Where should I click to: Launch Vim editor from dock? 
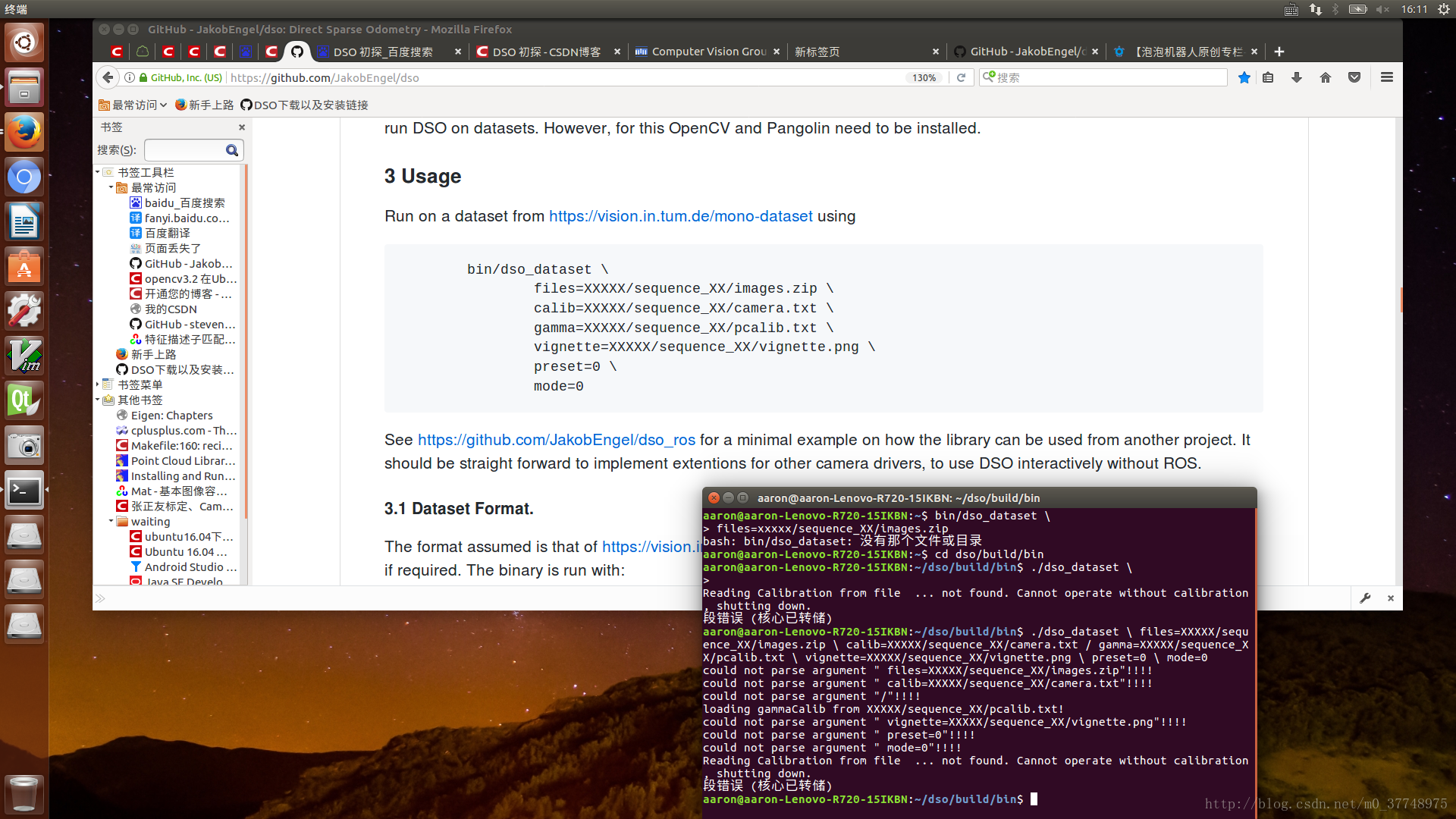[24, 356]
